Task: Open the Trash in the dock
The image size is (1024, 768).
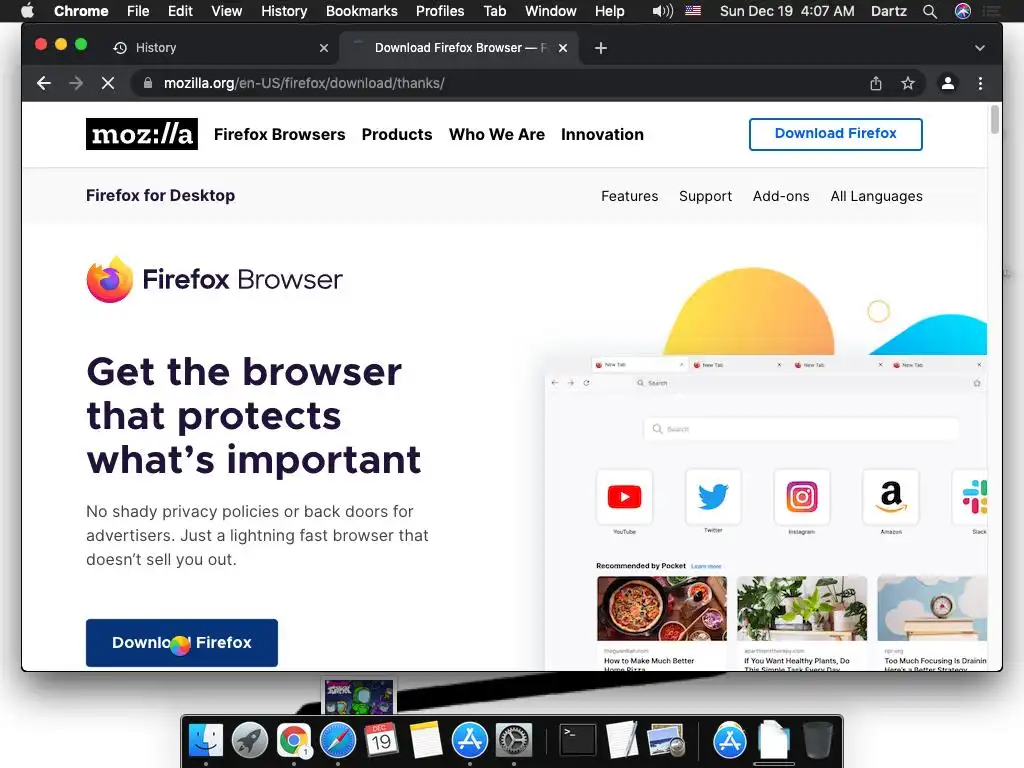Action: coord(818,741)
